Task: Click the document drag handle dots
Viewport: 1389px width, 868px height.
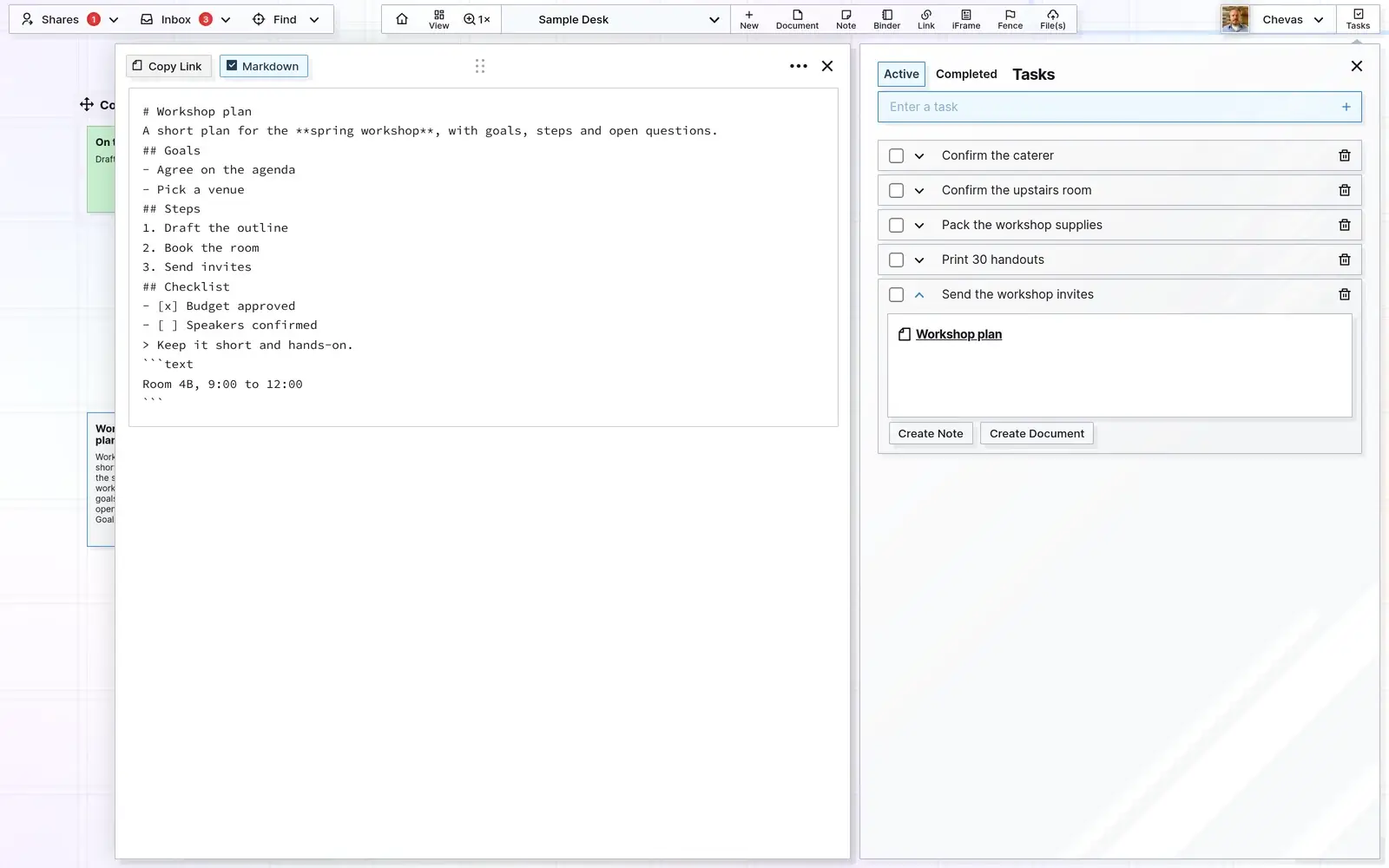Action: (x=480, y=66)
